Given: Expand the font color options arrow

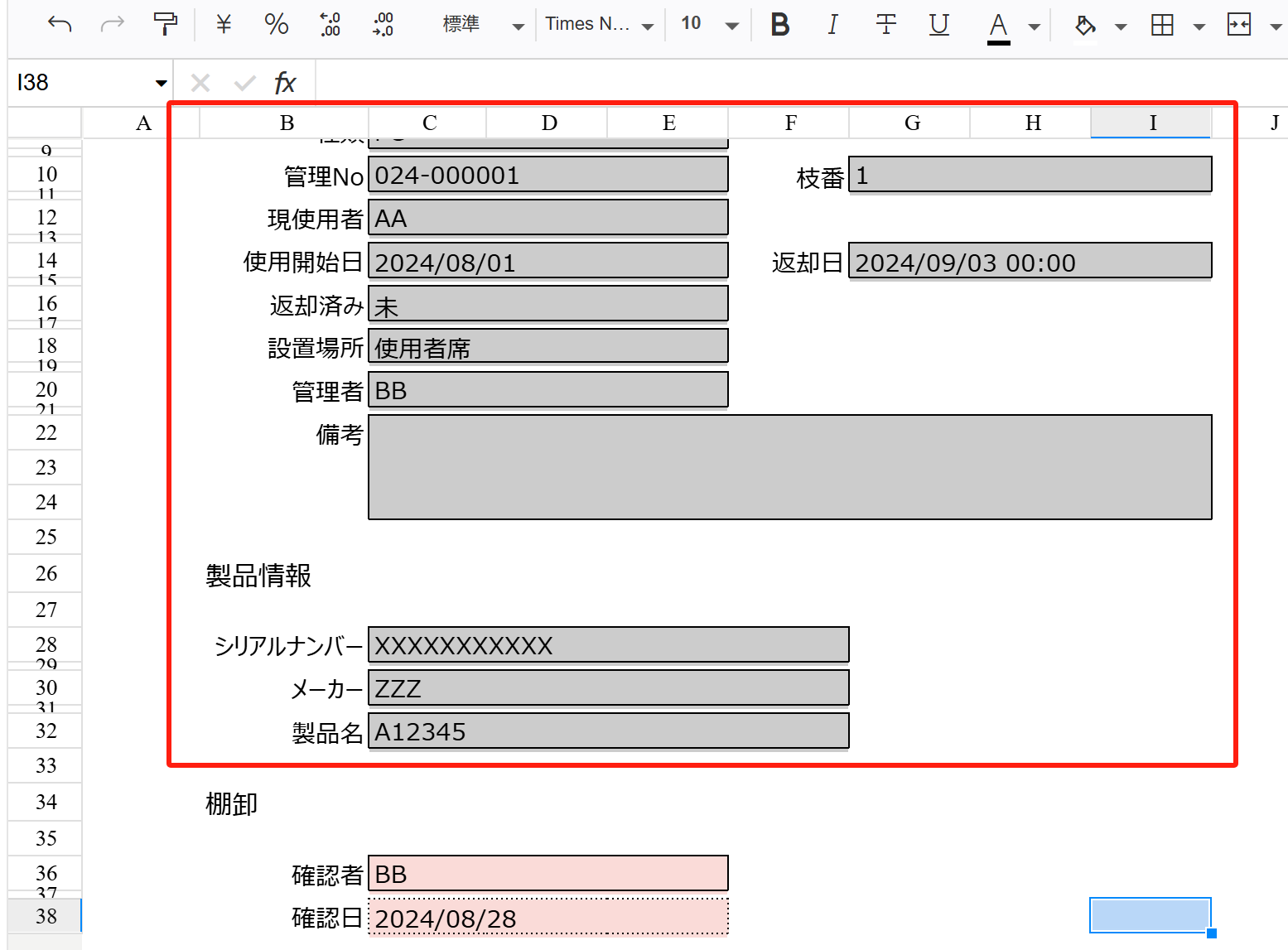Looking at the screenshot, I should pyautogui.click(x=1034, y=27).
